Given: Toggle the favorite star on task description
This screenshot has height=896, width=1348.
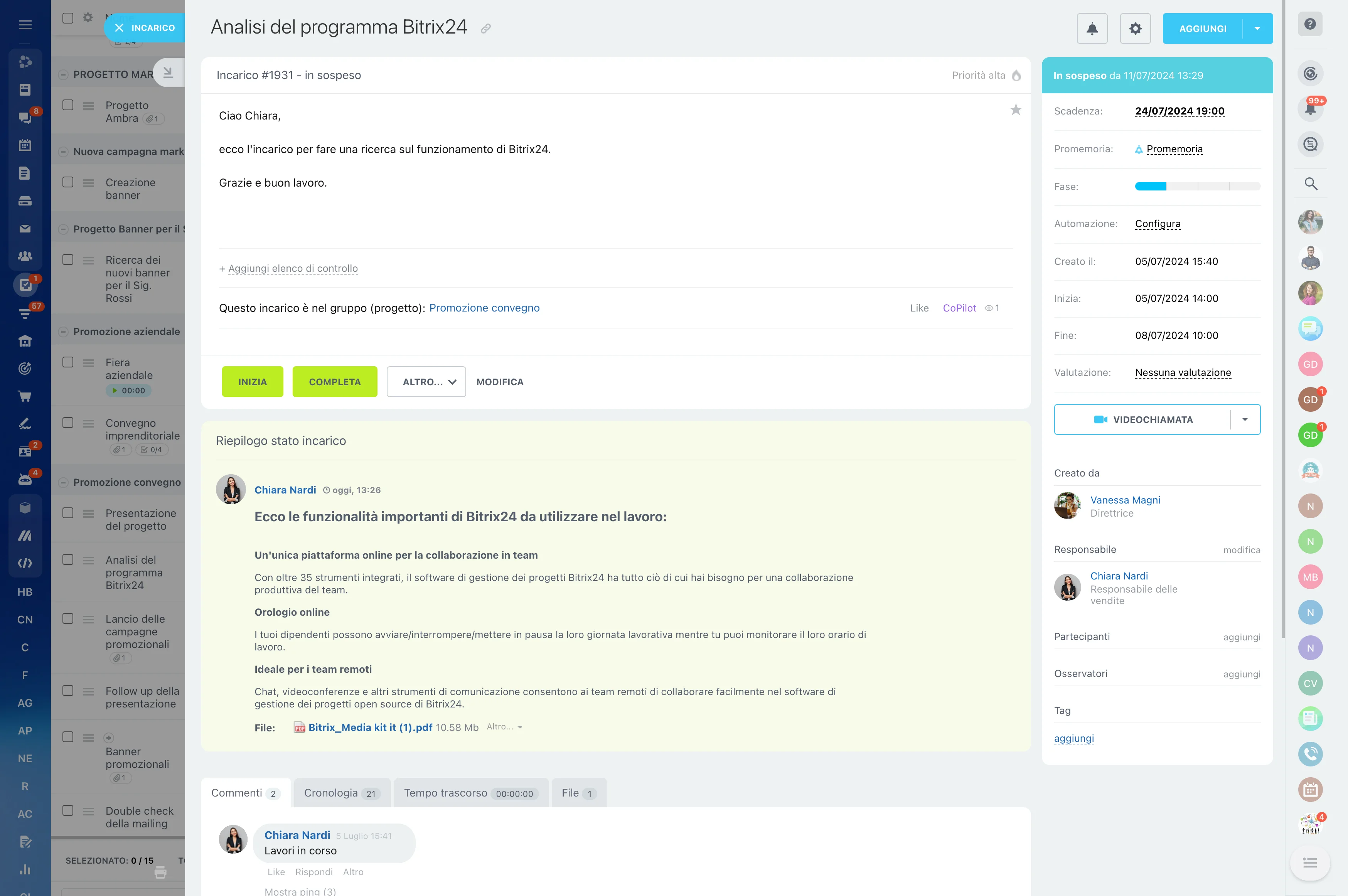Looking at the screenshot, I should [x=1015, y=110].
